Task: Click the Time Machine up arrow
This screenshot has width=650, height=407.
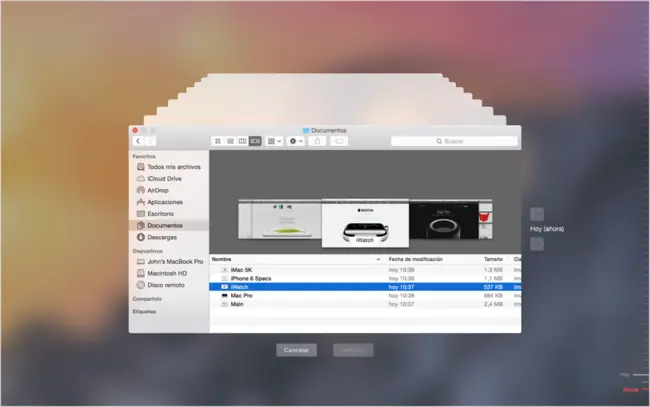Action: click(537, 214)
